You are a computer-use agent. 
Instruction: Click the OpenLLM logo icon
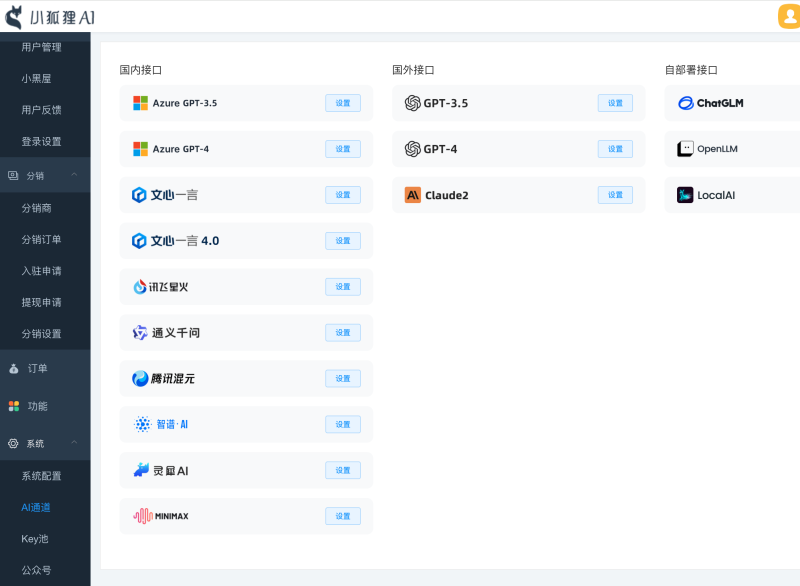click(685, 149)
